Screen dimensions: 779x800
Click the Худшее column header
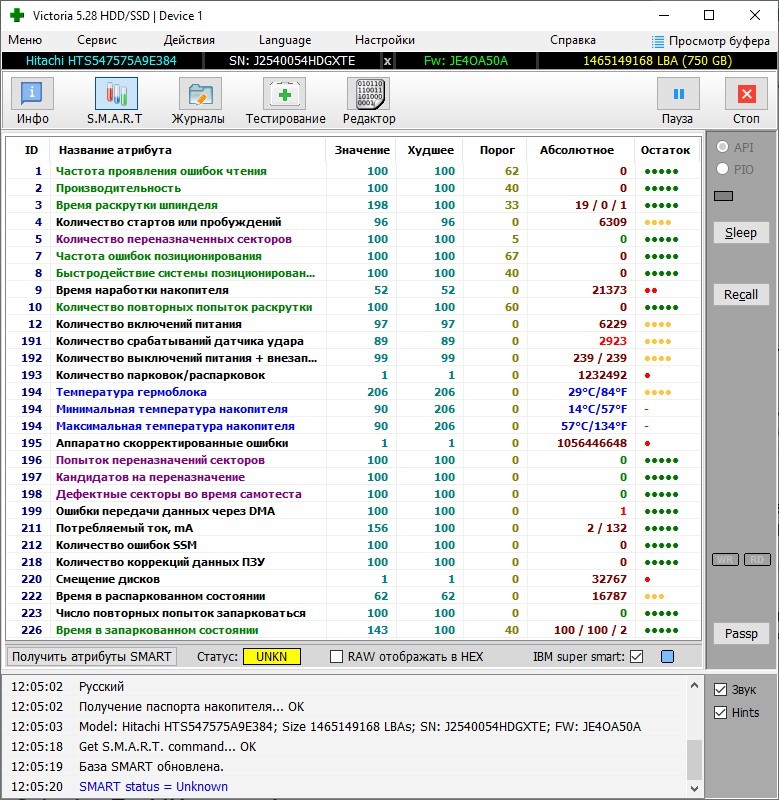430,150
